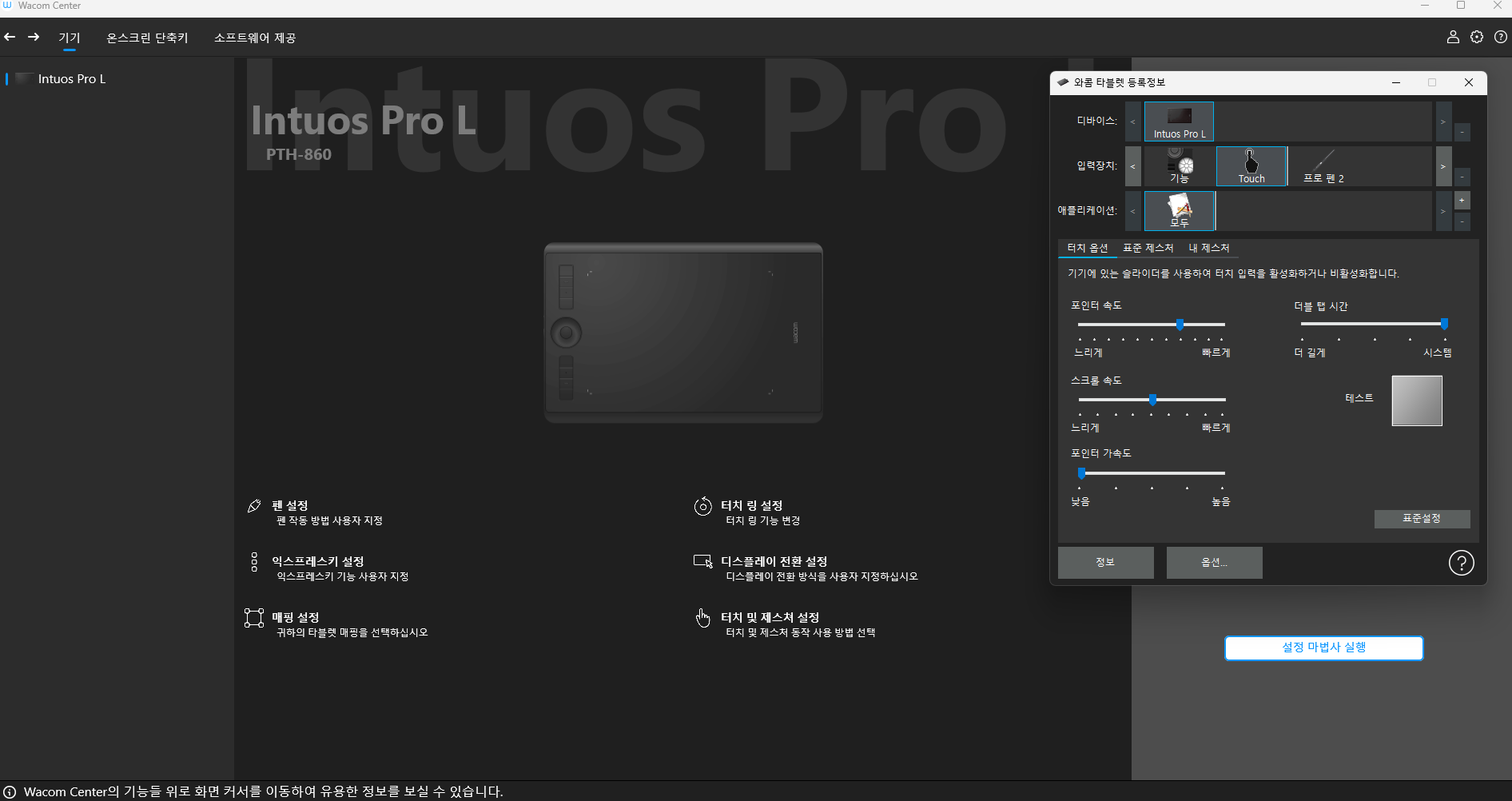This screenshot has width=1512, height=801.
Task: Open 펜 설정 pen icon
Action: 254,506
